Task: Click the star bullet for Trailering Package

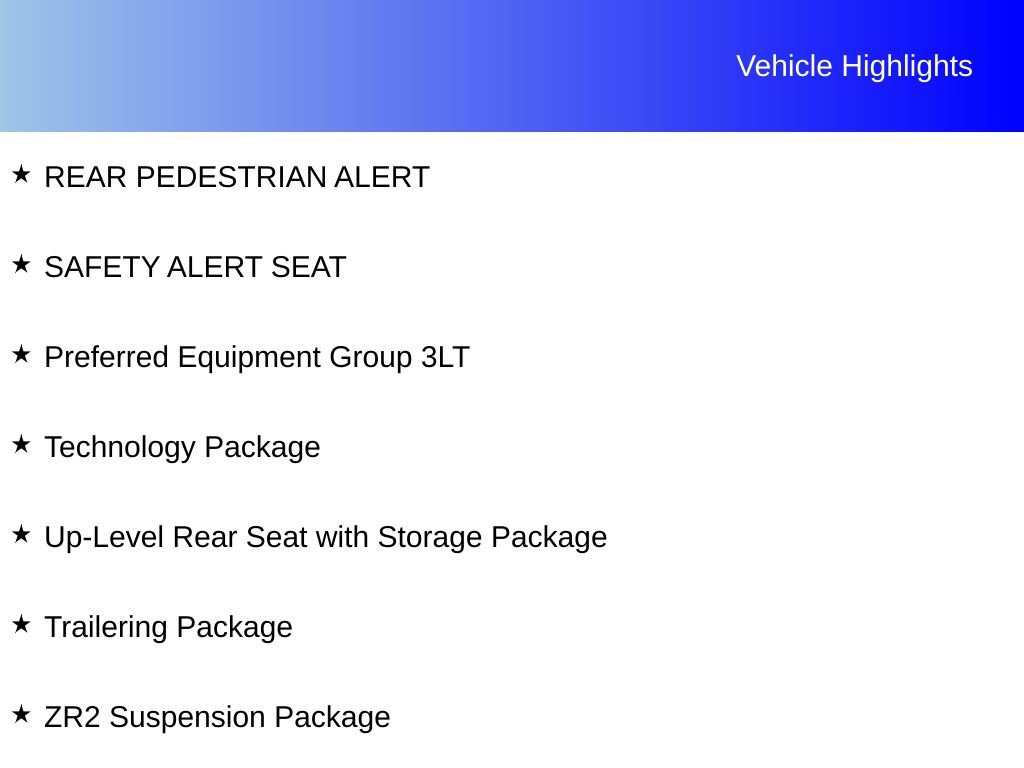Action: point(21,625)
